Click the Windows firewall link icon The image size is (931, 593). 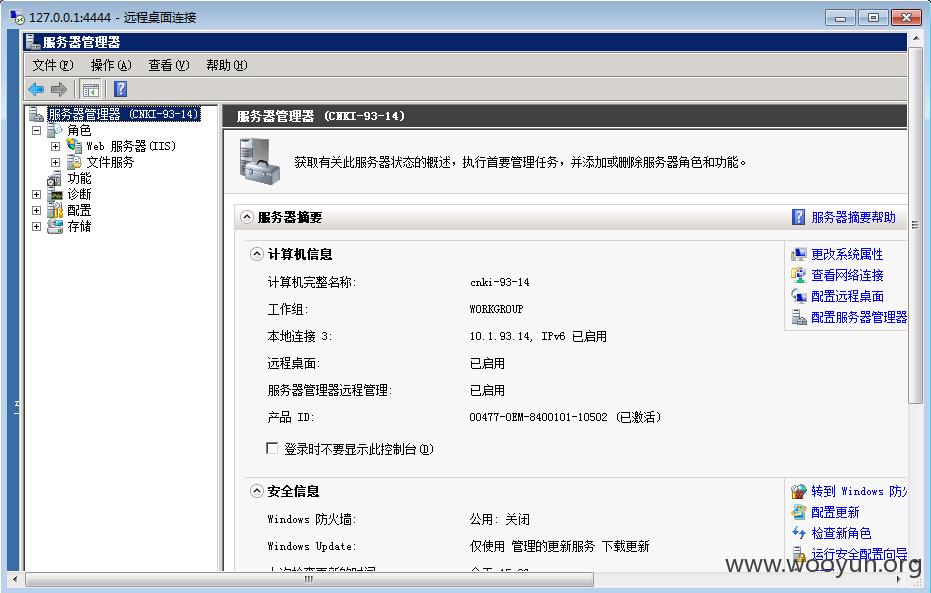tap(799, 491)
